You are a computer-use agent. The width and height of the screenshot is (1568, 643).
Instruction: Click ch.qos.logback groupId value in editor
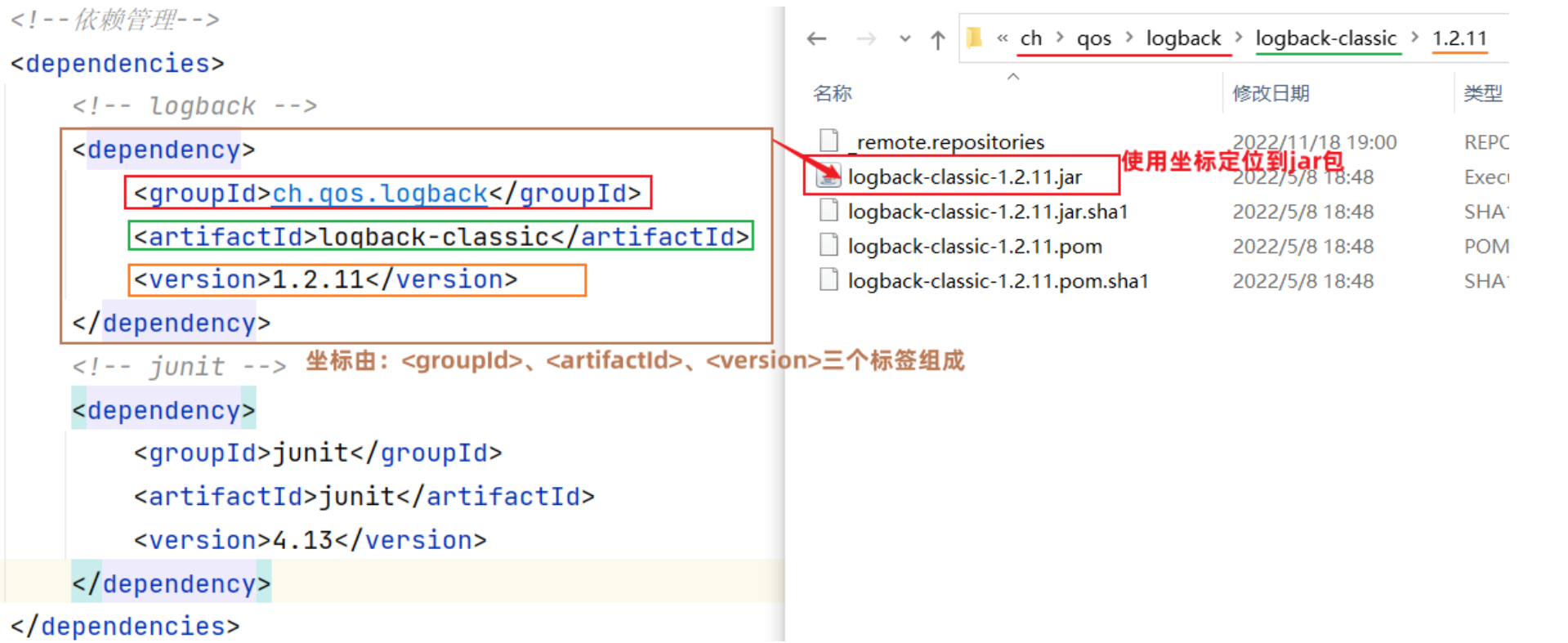(380, 194)
